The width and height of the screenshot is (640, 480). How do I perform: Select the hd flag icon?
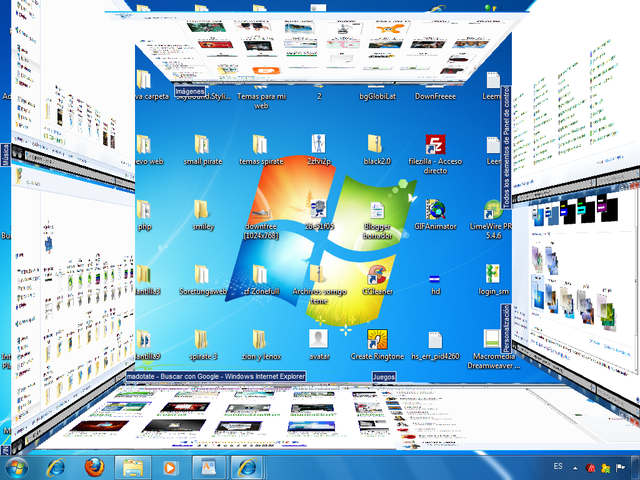click(x=435, y=284)
